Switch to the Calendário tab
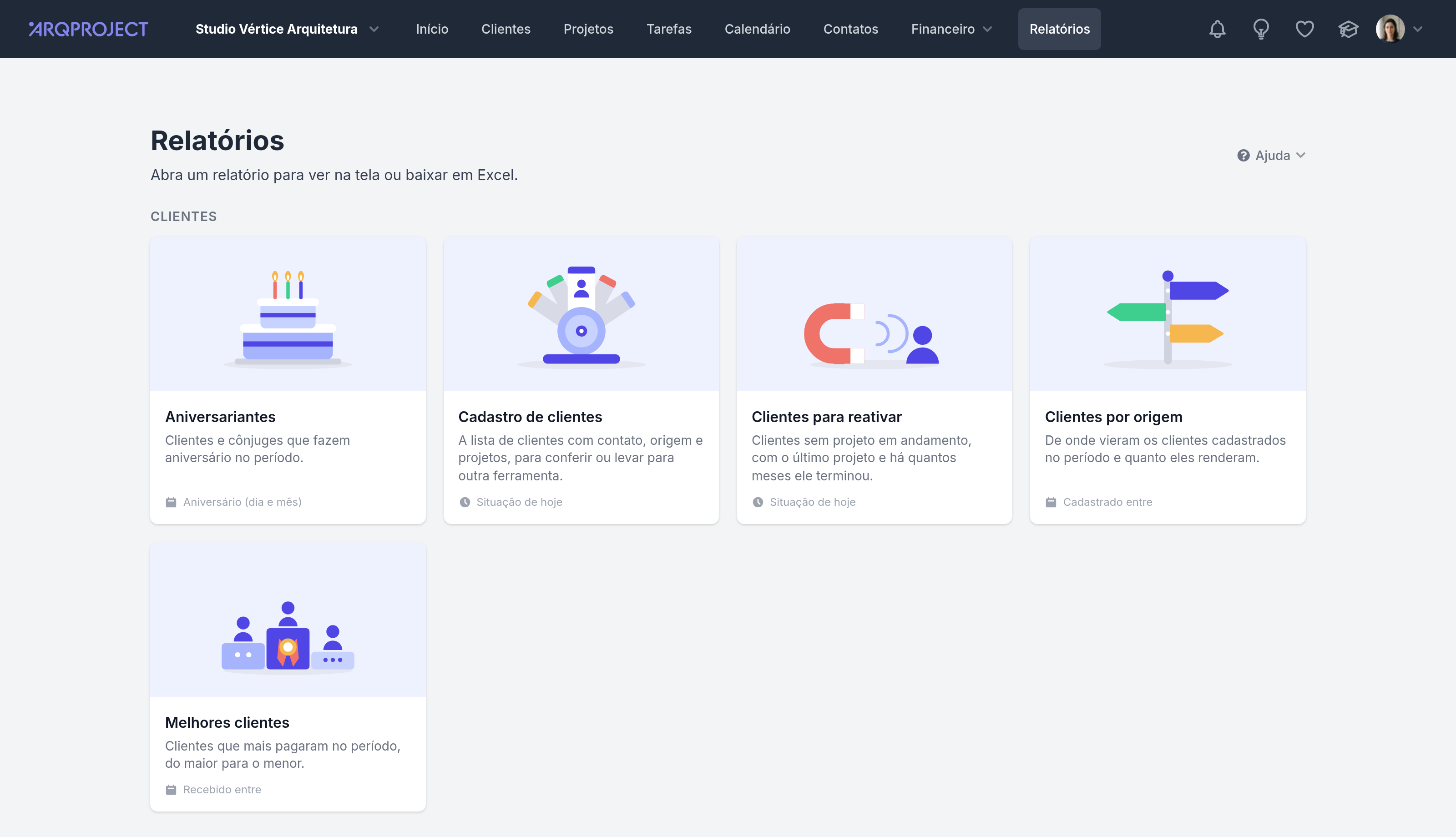Screen dimensions: 1456x837 [x=757, y=29]
